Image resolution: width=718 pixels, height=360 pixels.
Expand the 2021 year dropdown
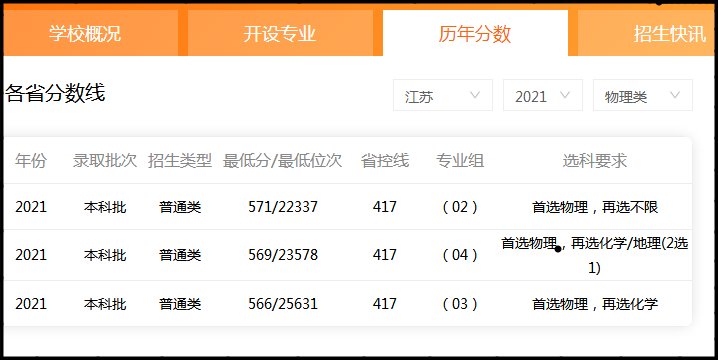coord(543,95)
